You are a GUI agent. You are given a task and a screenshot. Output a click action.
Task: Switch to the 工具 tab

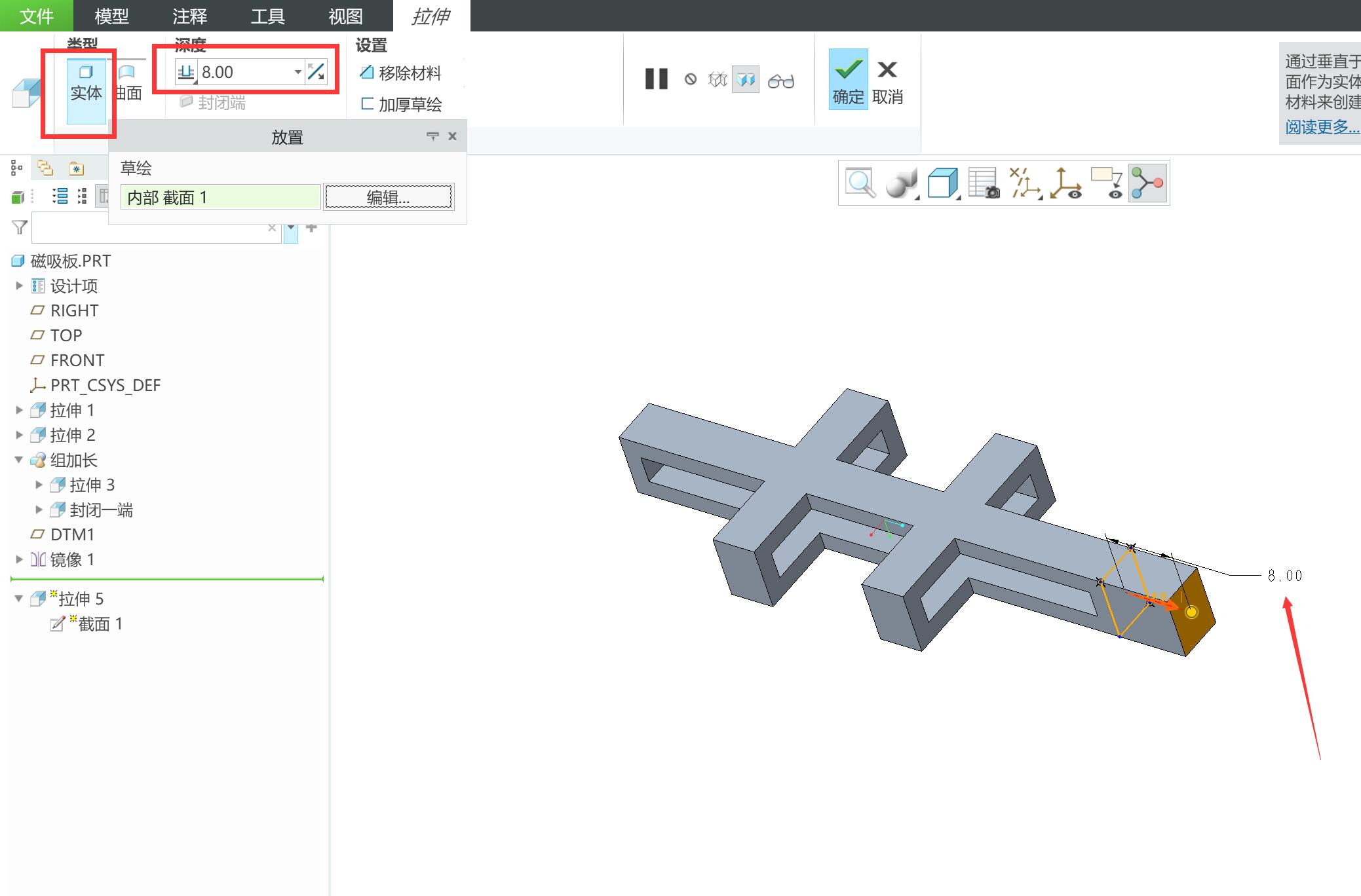coord(268,16)
